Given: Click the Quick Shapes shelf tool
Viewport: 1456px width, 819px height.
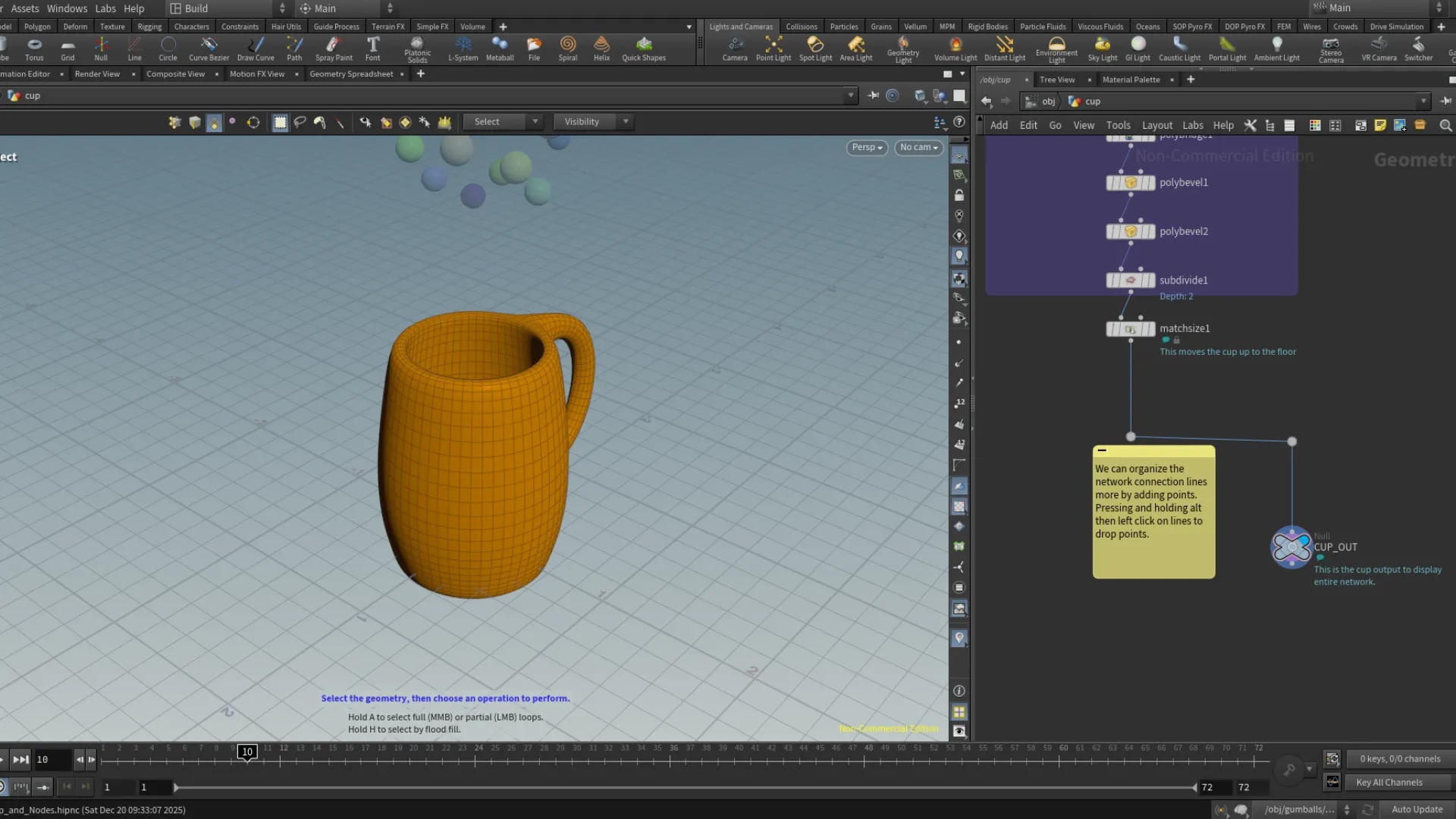Looking at the screenshot, I should (x=643, y=49).
